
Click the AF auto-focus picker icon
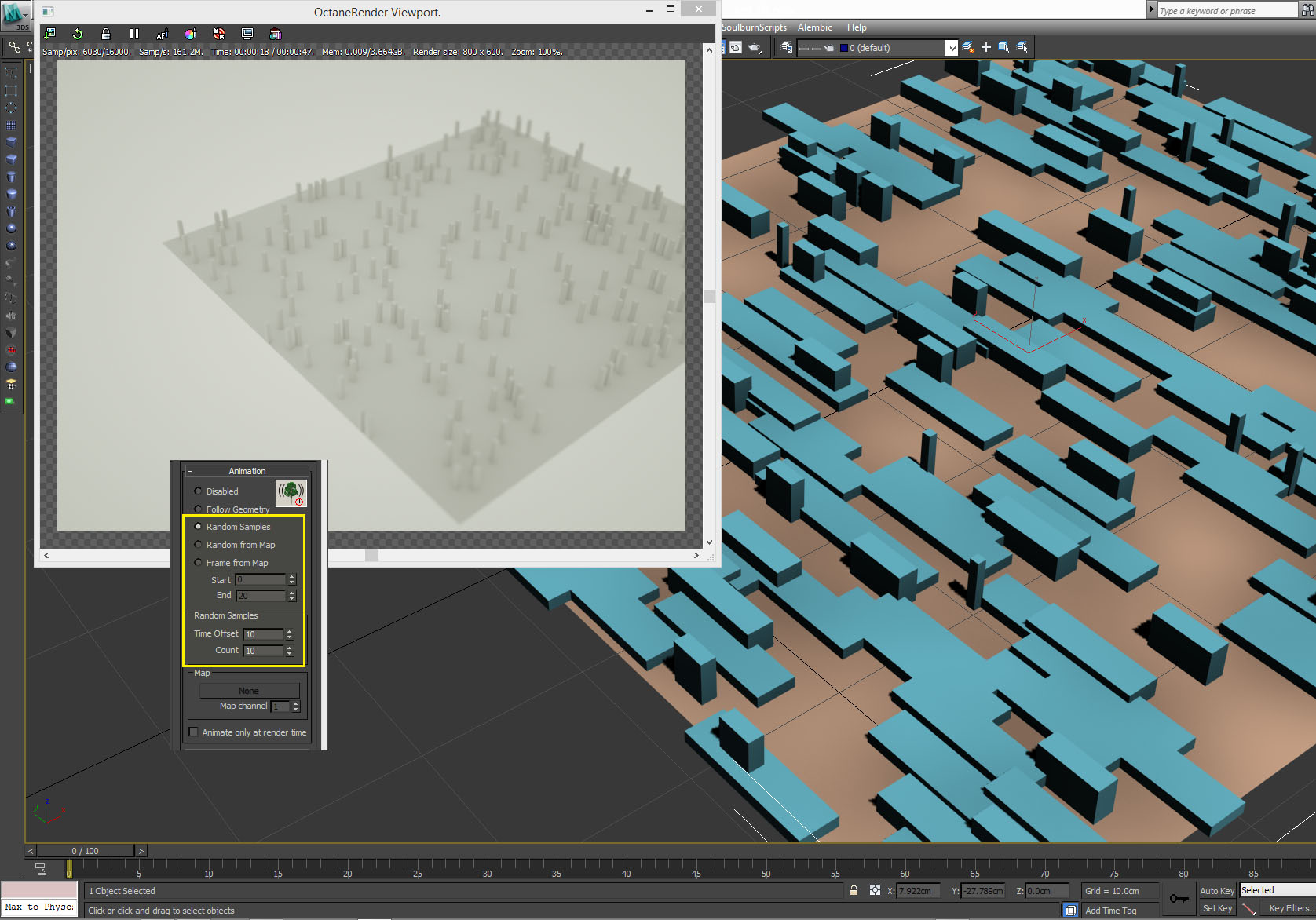pos(163,34)
